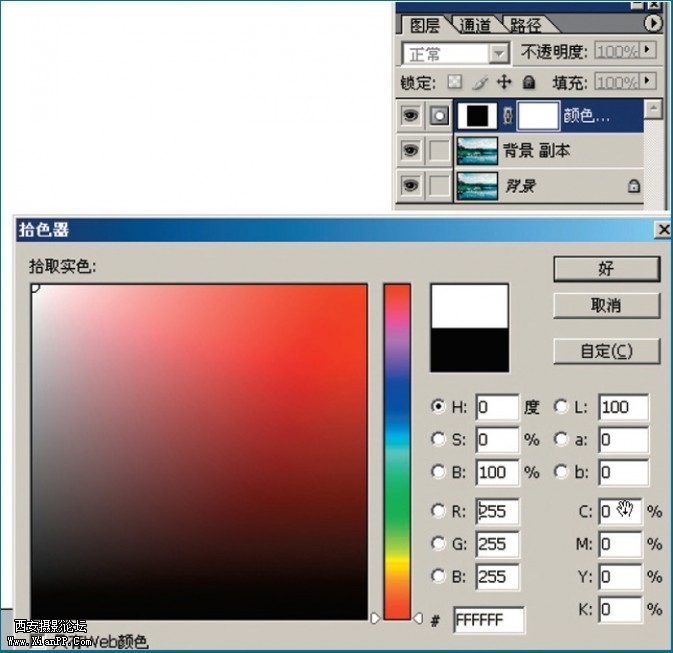Hide the 背景 副本 layer with its eye icon

410,151
